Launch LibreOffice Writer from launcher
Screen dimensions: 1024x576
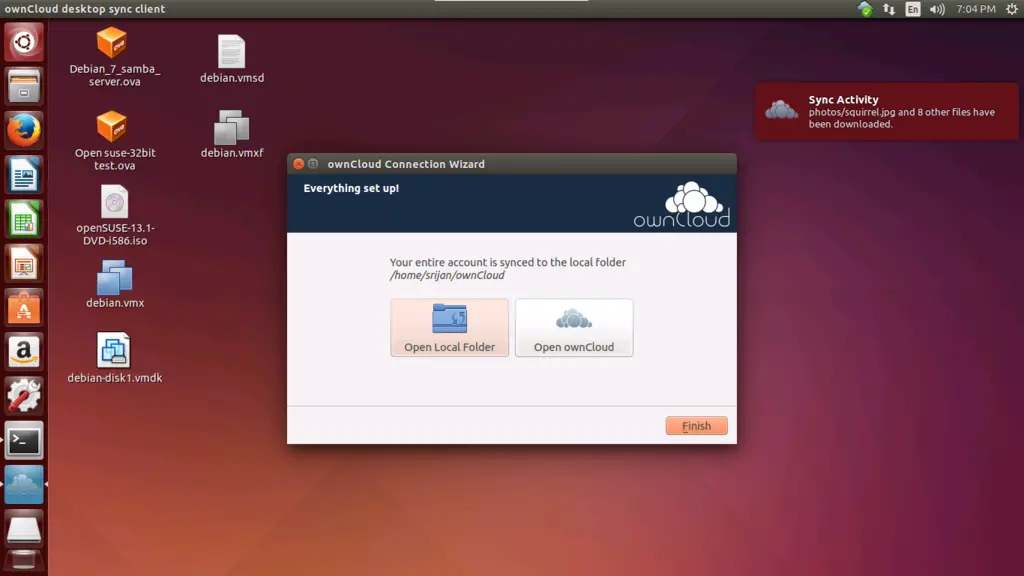(x=24, y=175)
